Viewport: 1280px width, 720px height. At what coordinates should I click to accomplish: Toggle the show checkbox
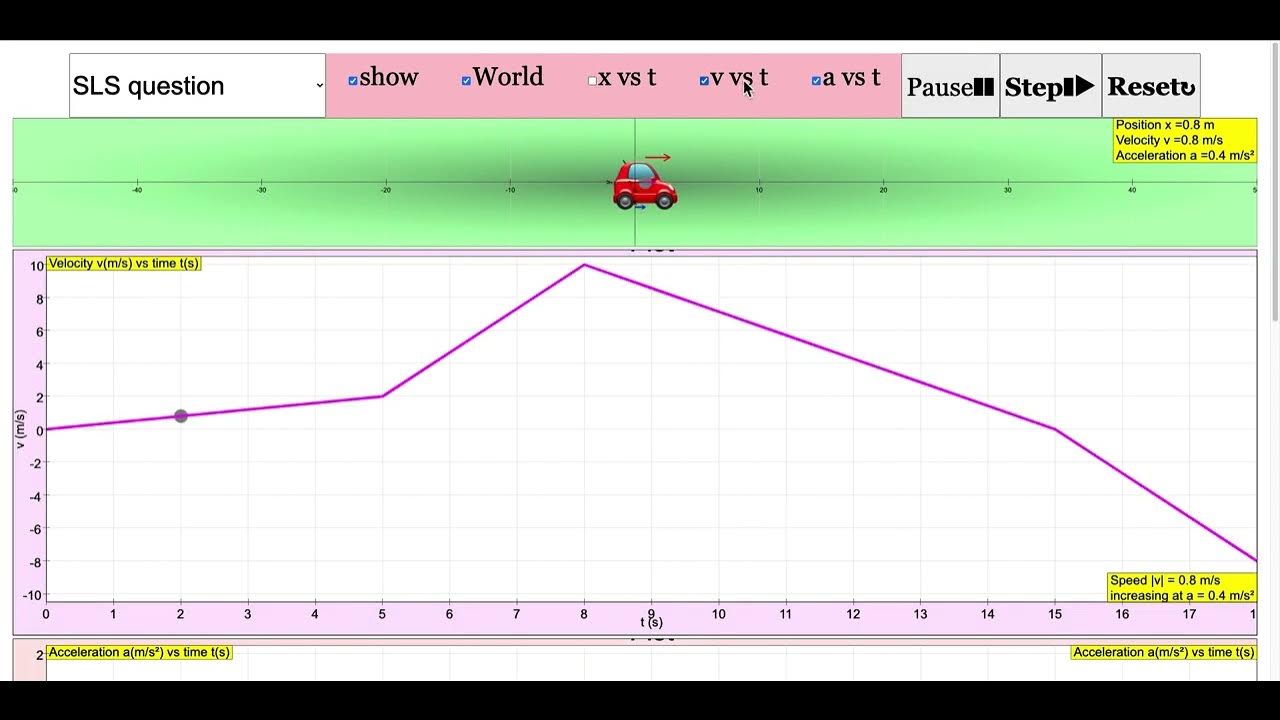353,81
